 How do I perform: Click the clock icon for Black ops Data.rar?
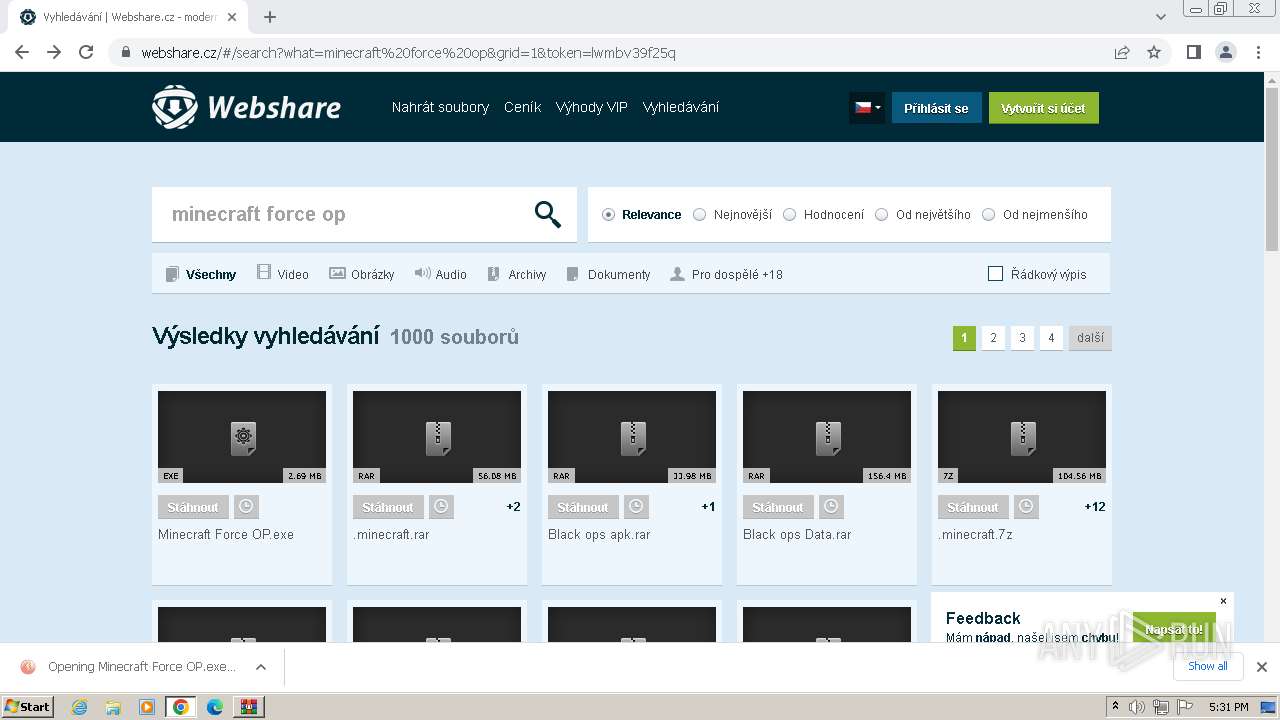pos(831,507)
